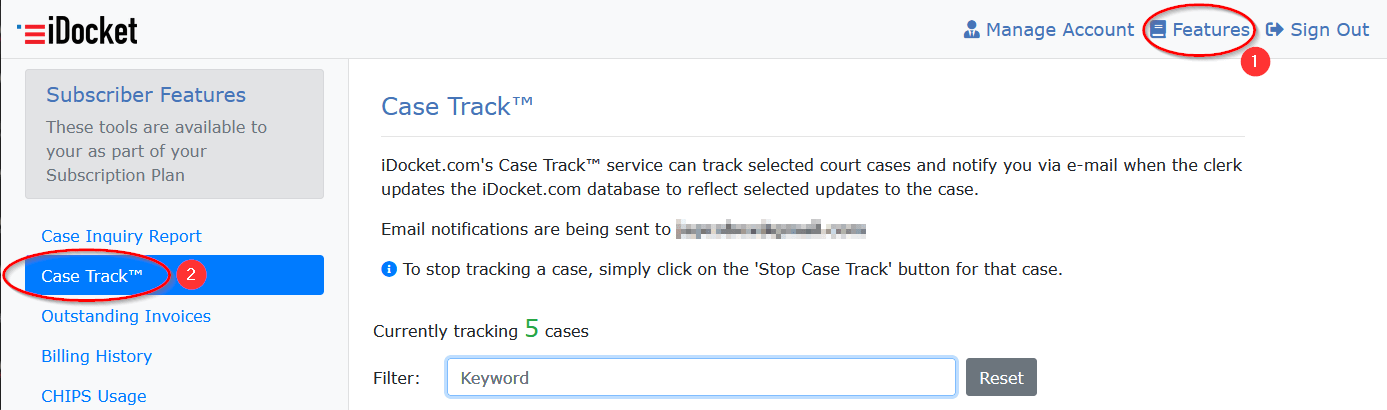Go to Outstanding Invoices
This screenshot has width=1387, height=410.
(126, 316)
